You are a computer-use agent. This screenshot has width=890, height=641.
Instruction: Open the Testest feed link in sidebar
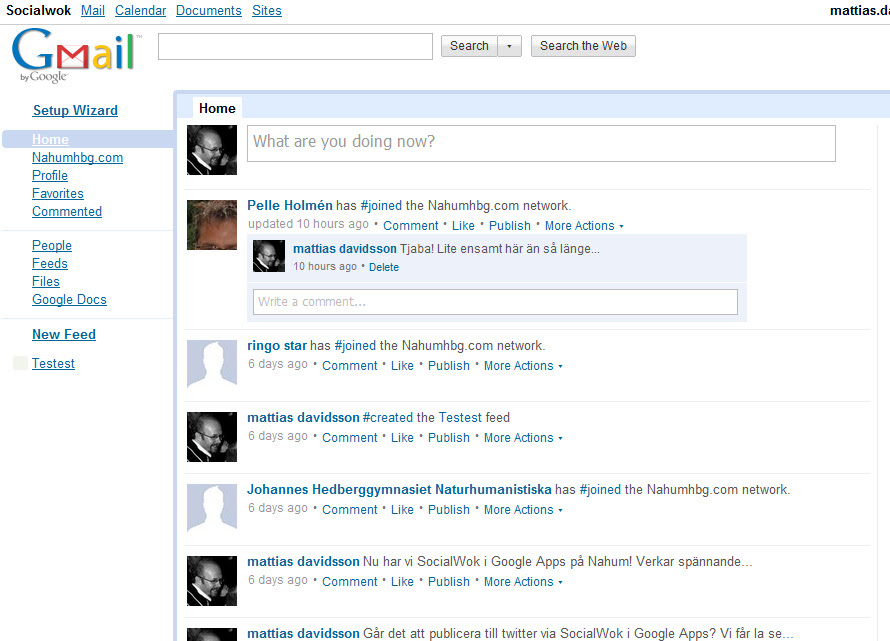click(53, 363)
